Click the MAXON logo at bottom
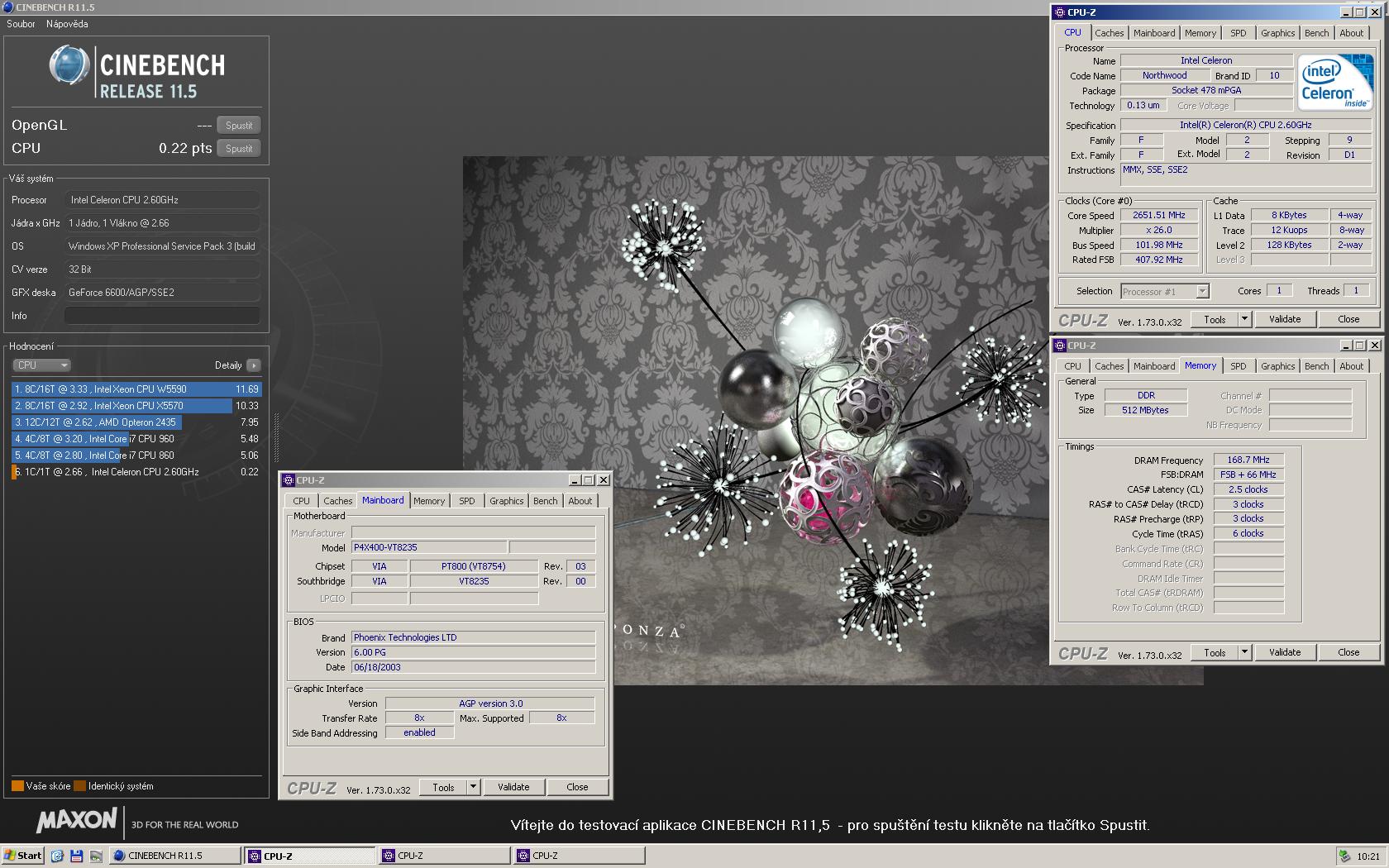 click(76, 821)
